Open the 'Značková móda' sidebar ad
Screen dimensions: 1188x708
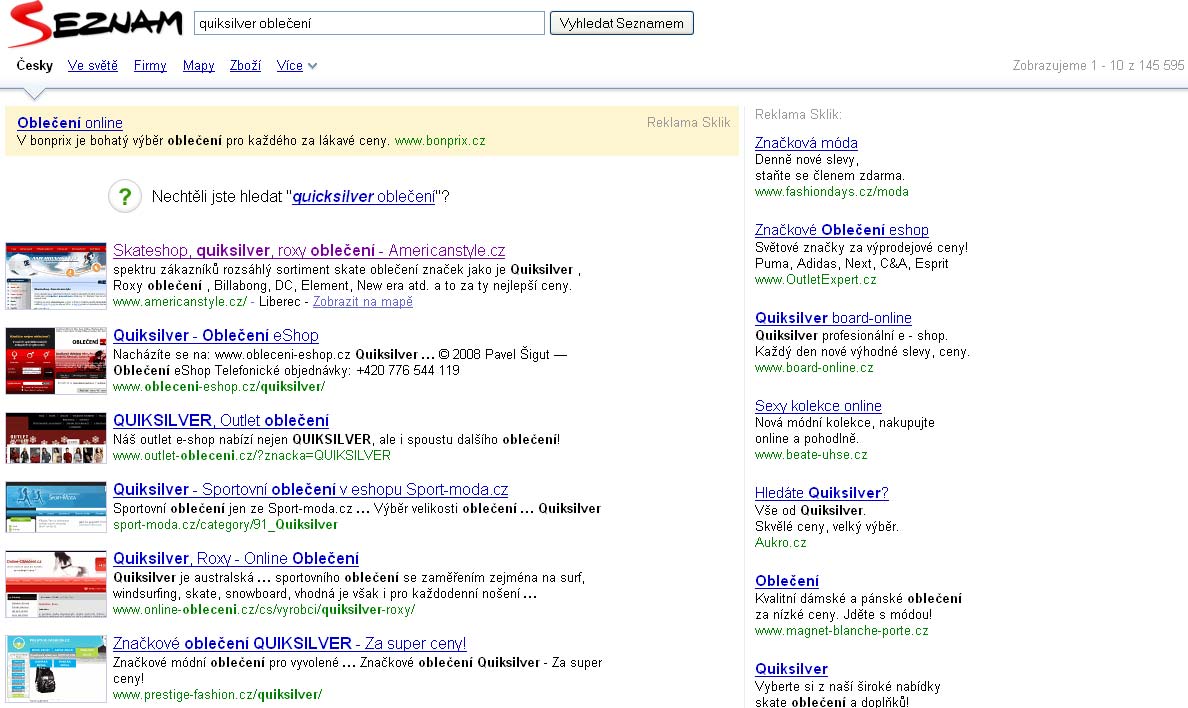click(x=806, y=143)
